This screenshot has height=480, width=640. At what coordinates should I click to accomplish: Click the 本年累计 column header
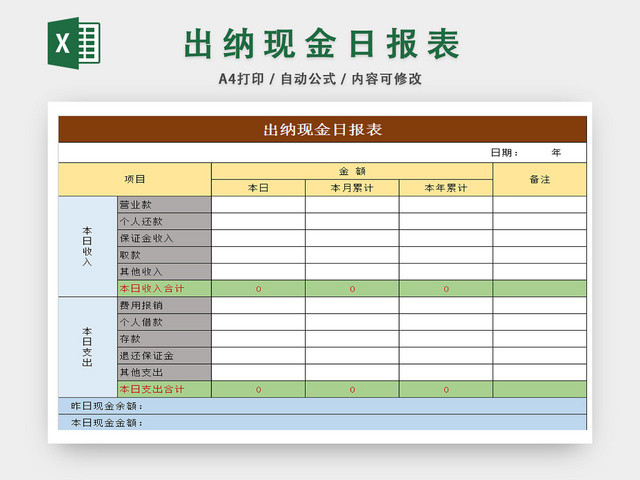tap(446, 188)
